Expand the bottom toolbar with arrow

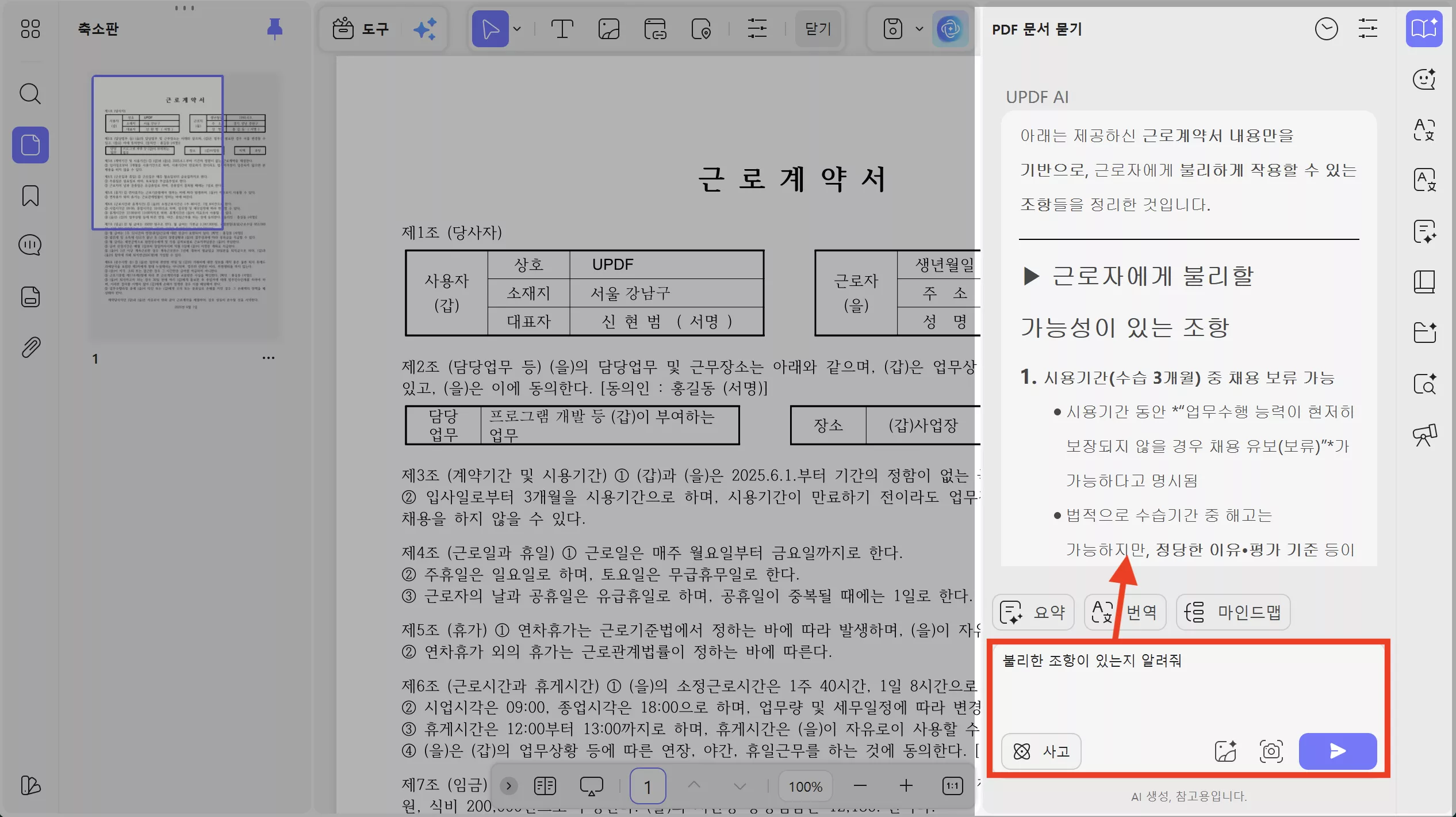508,785
